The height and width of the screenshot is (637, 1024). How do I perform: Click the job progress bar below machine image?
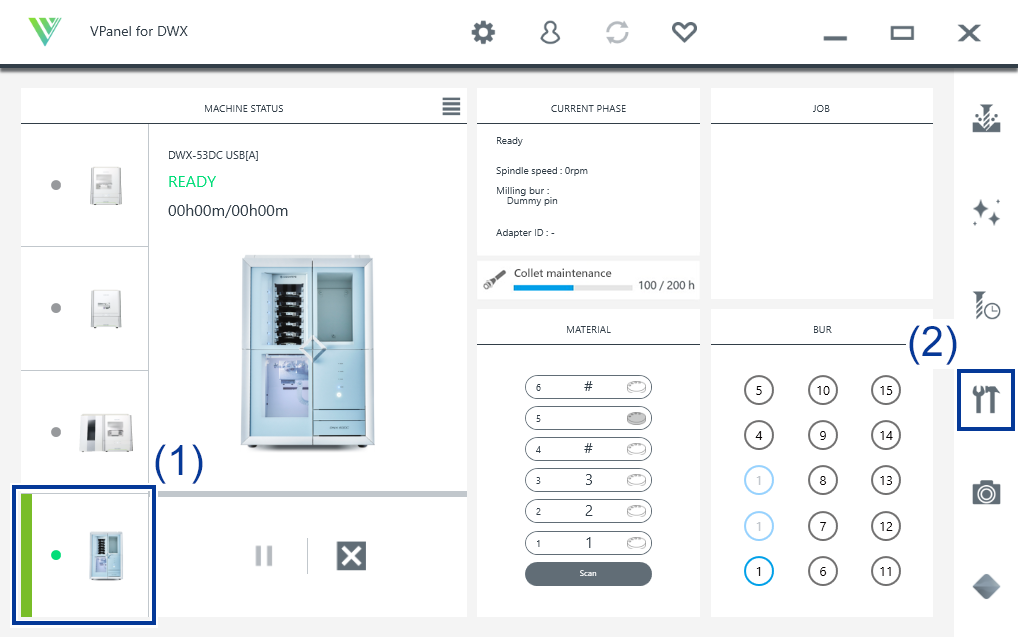pyautogui.click(x=312, y=494)
